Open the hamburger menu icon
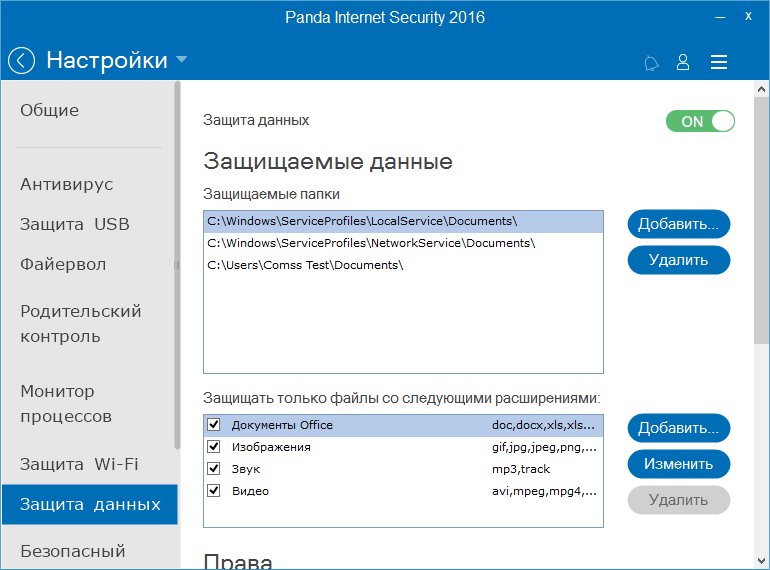This screenshot has width=770, height=570. tap(718, 62)
